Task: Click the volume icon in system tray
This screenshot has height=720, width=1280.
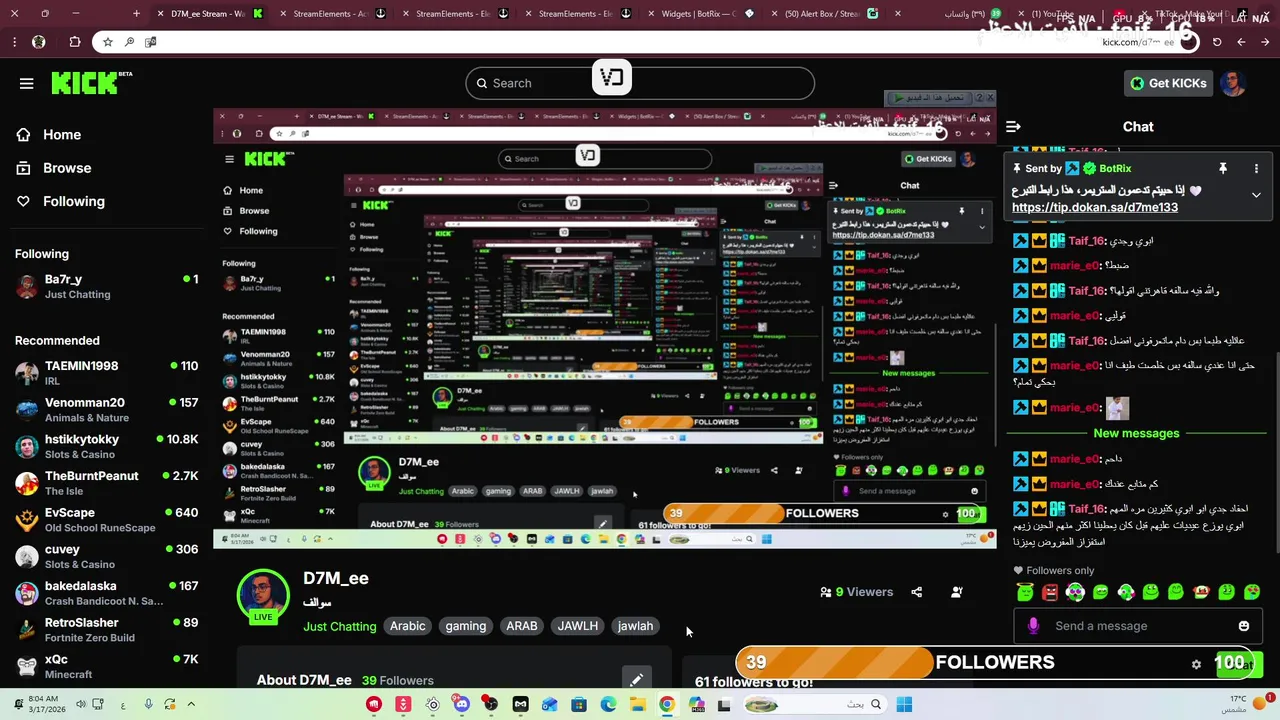Action: coord(81,704)
